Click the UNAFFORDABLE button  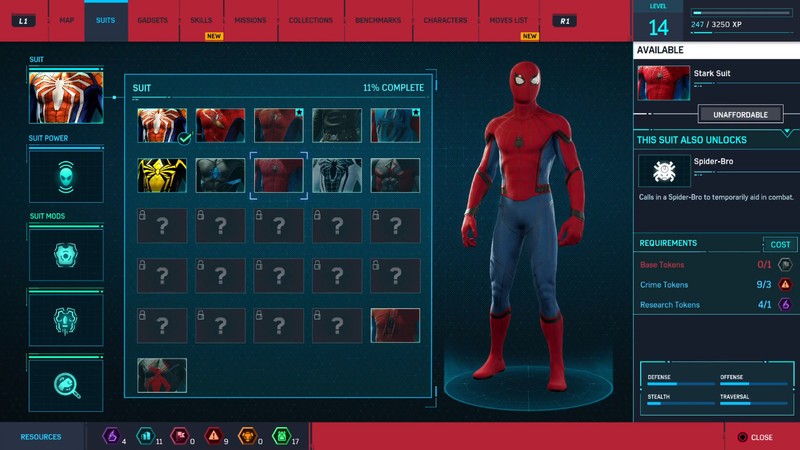(x=740, y=115)
